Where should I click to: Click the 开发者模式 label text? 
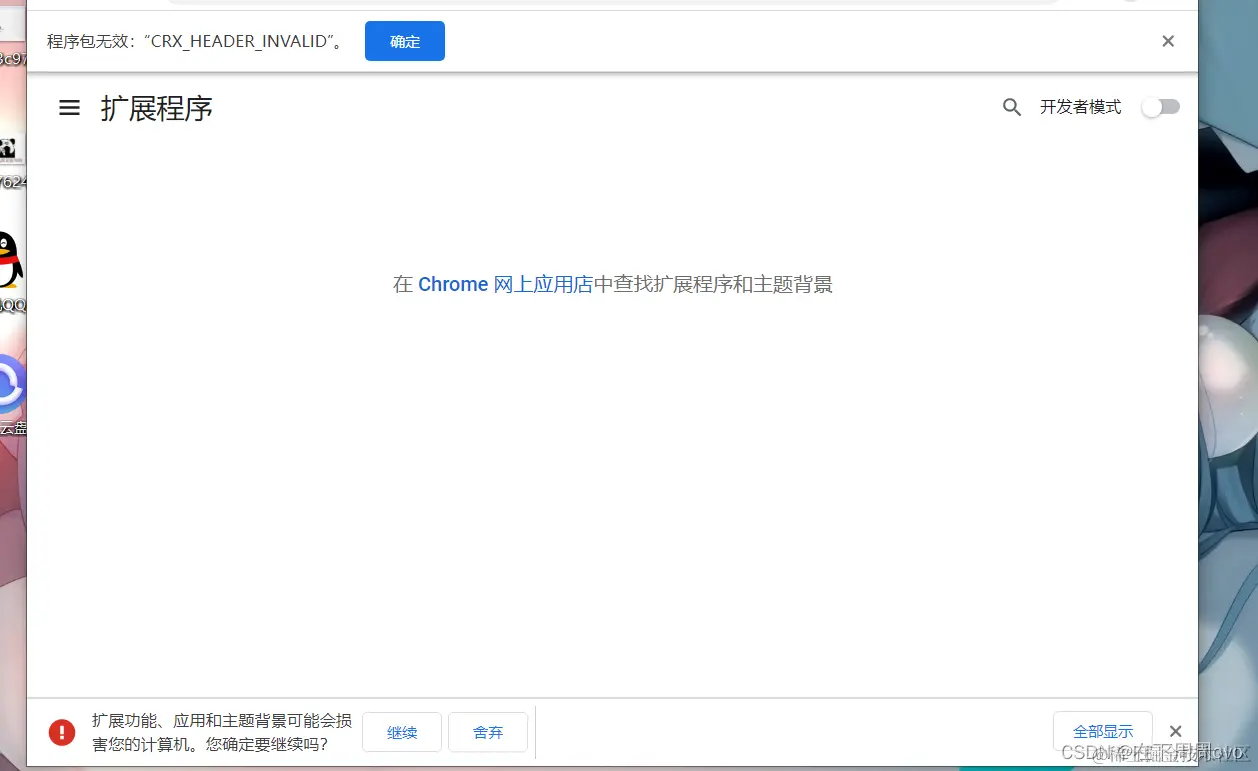(1081, 107)
